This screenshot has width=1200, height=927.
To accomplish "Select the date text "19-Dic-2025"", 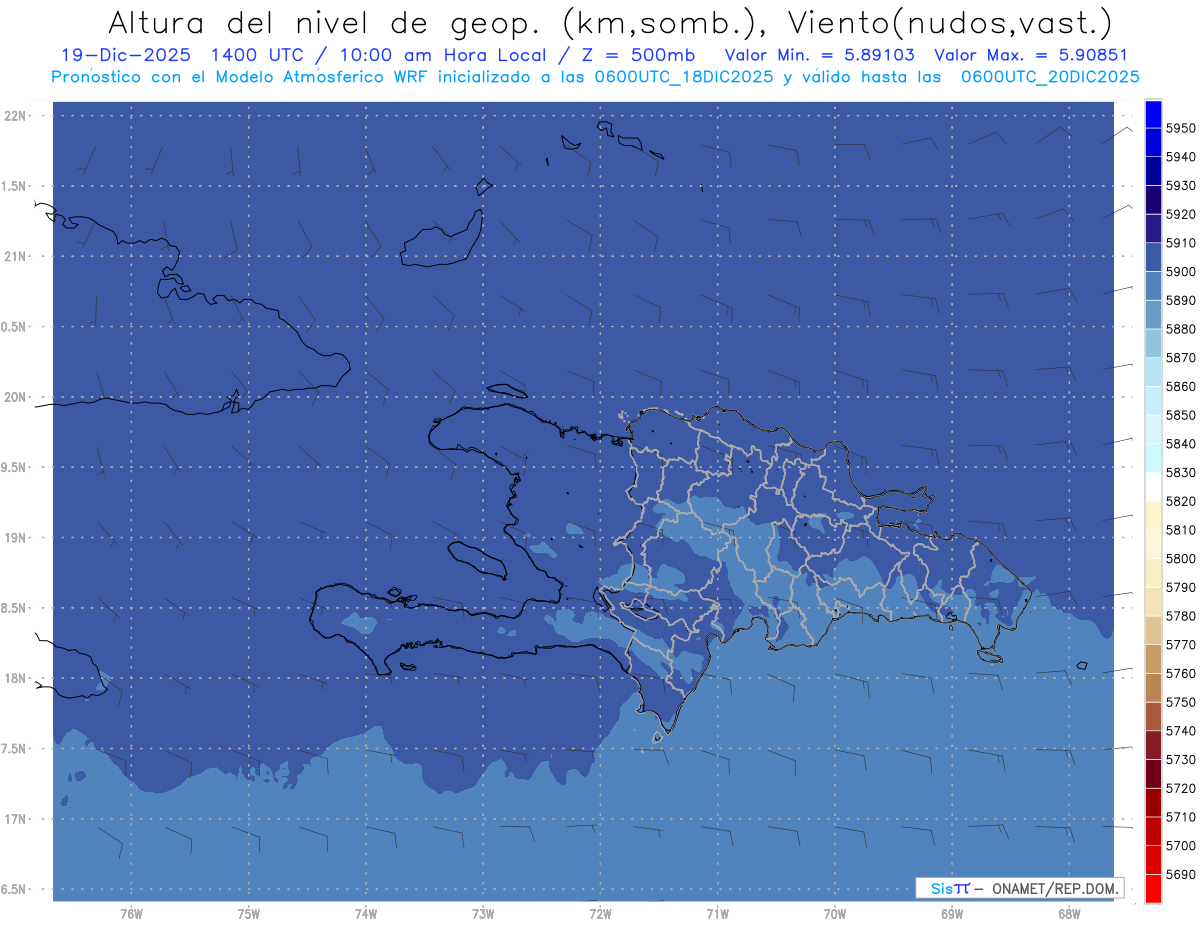I will click(x=125, y=55).
